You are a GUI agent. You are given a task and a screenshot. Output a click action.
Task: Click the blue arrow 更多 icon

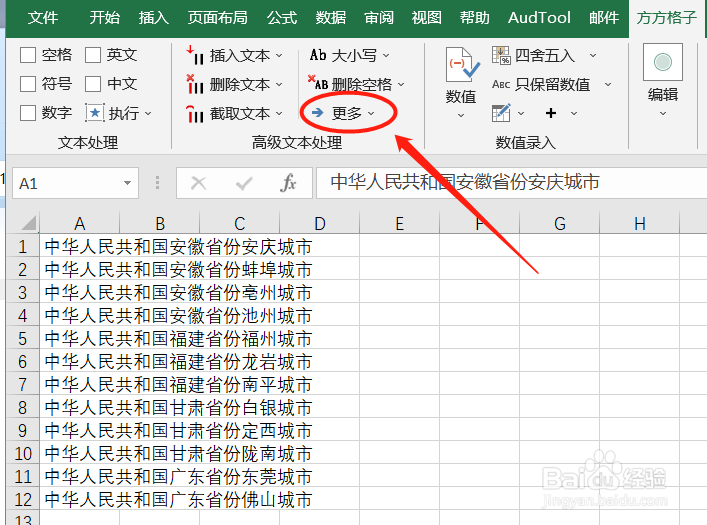point(317,112)
